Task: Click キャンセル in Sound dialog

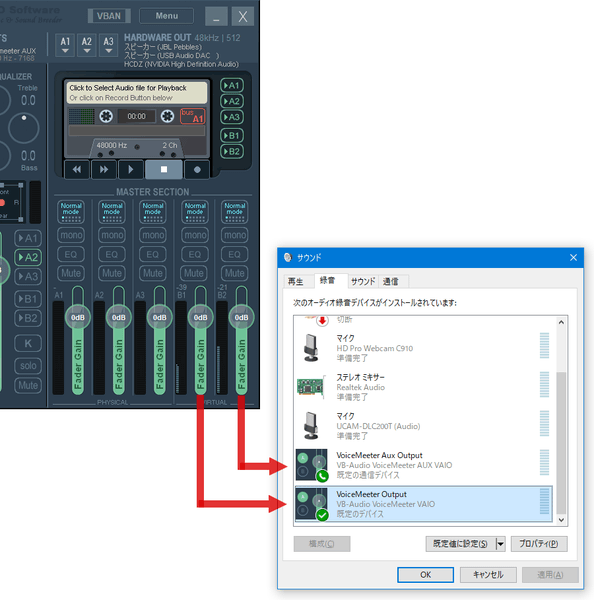Action: pyautogui.click(x=488, y=575)
